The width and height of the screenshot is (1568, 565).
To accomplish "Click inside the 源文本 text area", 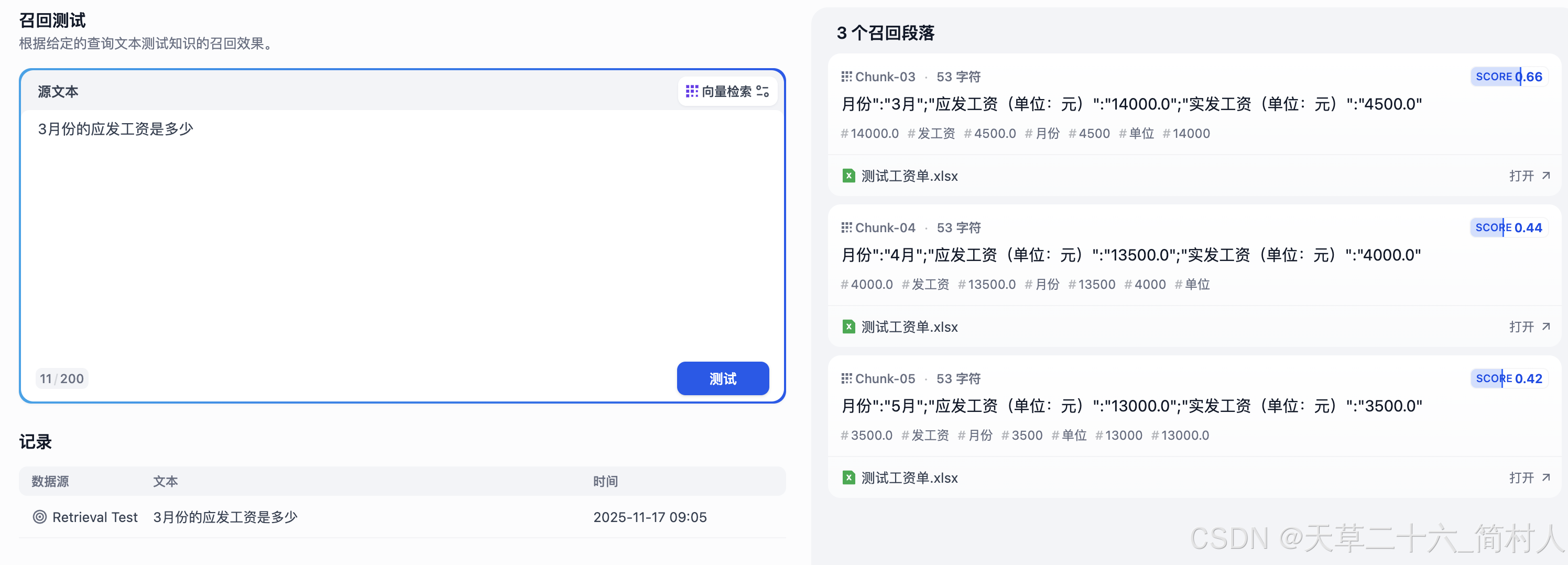I will [x=402, y=244].
